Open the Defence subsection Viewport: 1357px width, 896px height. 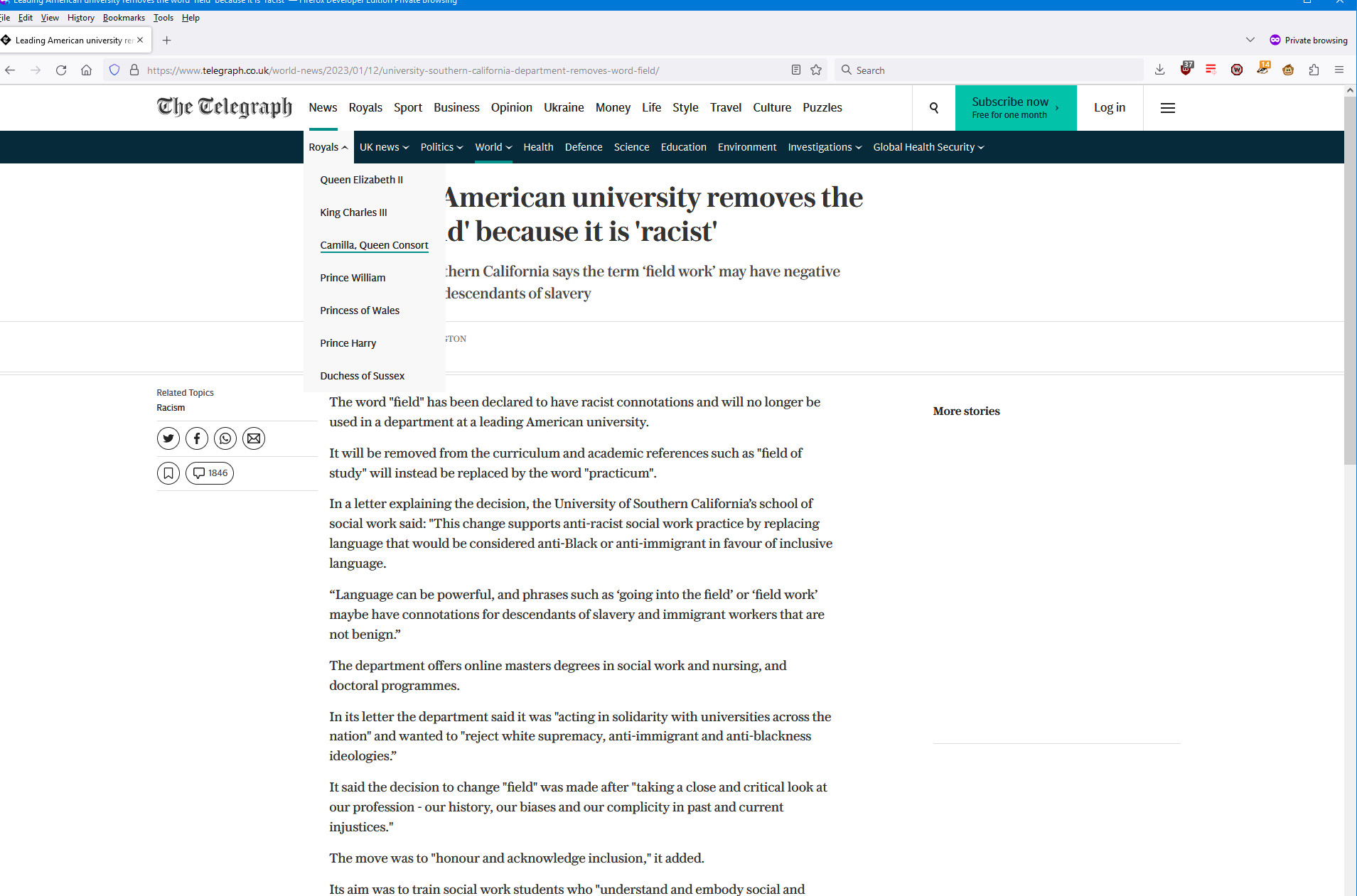coord(584,147)
